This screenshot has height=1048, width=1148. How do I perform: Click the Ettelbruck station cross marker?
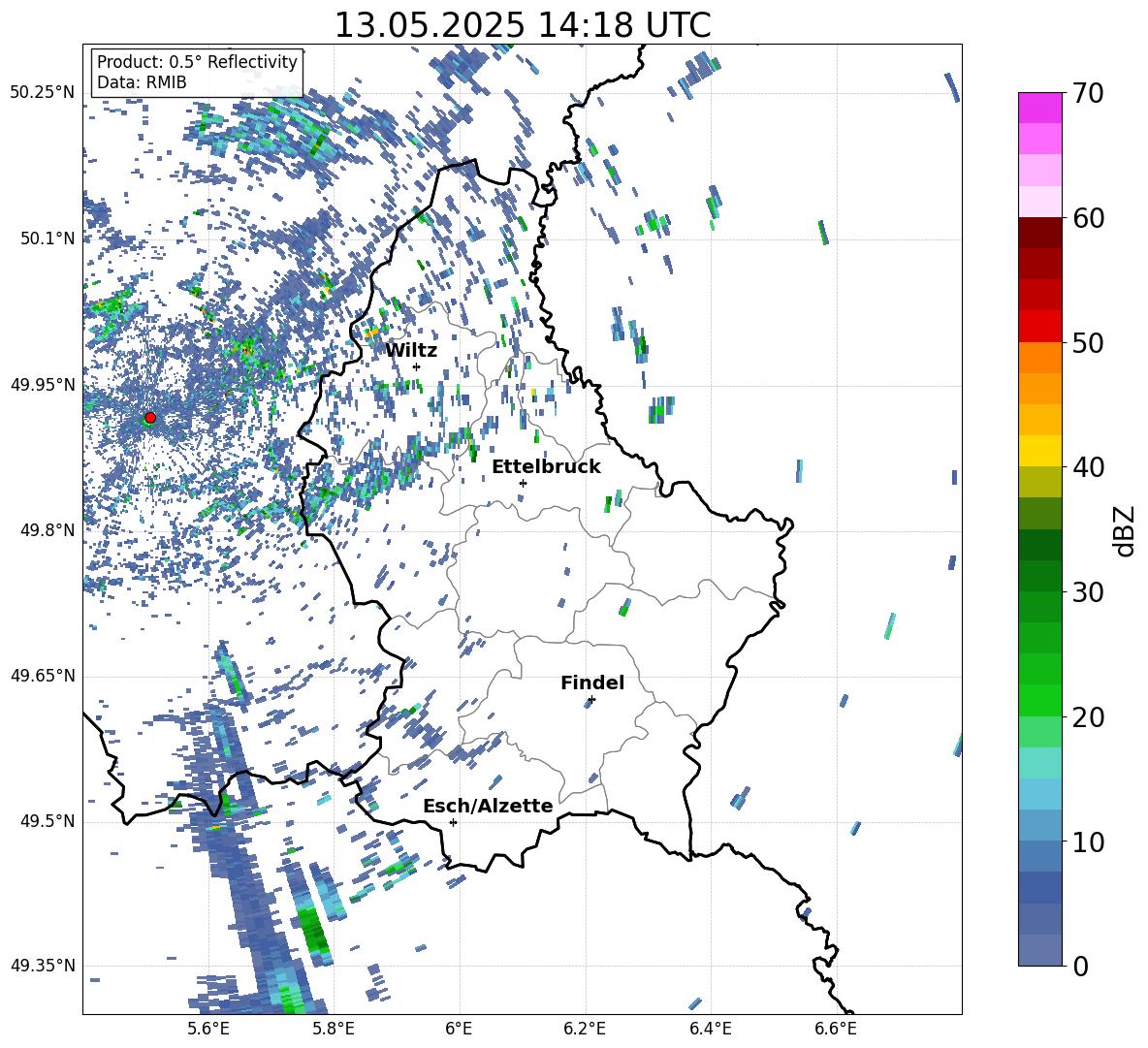coord(523,483)
